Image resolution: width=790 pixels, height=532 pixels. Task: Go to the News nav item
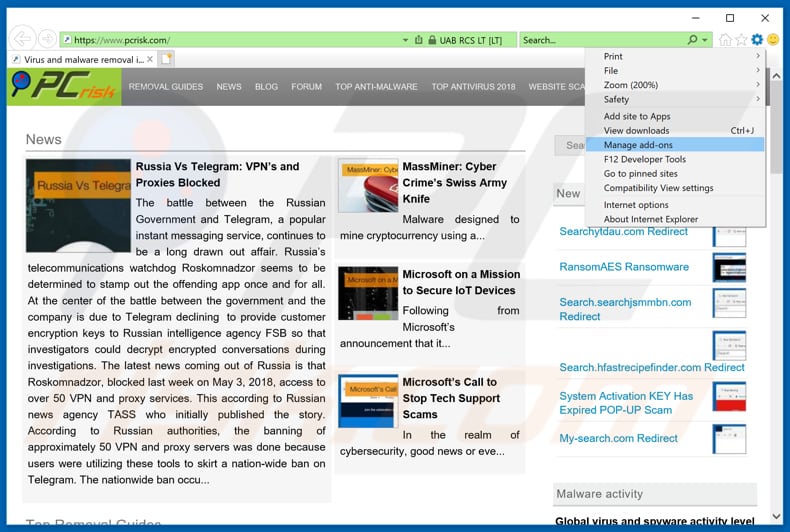coord(229,87)
